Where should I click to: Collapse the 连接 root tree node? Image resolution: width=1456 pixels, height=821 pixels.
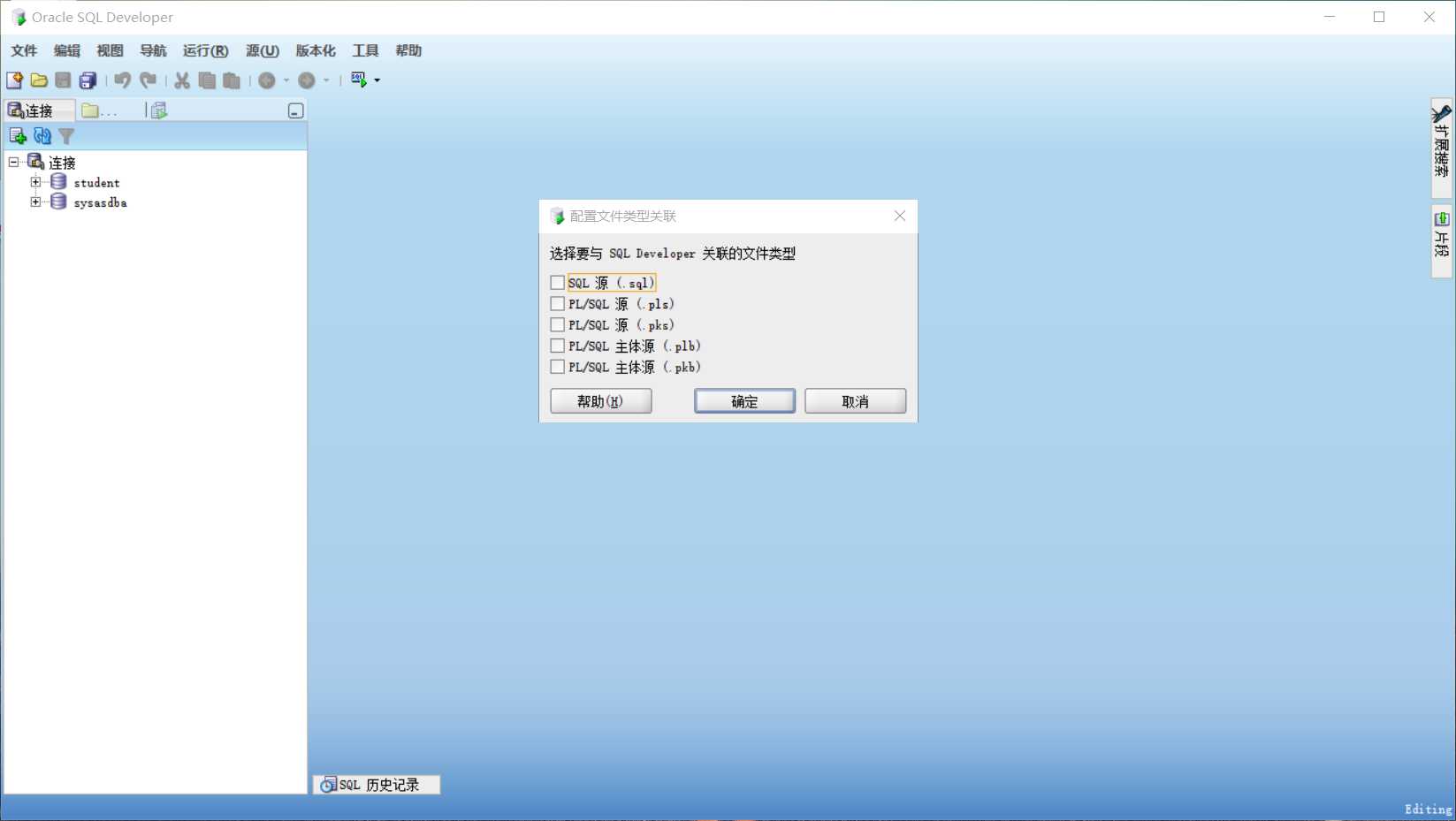coord(13,162)
